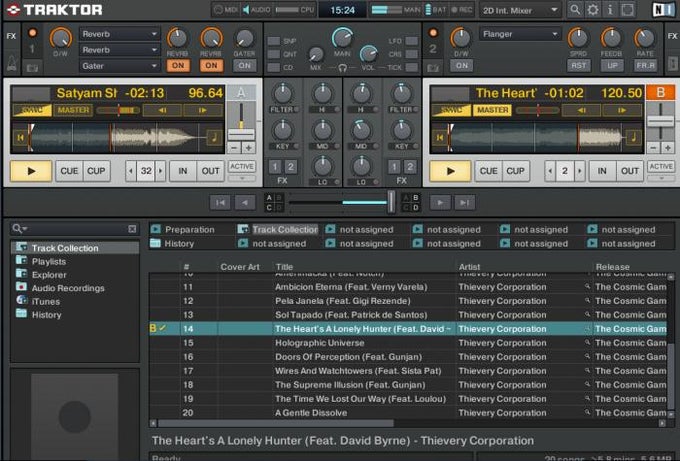The image size is (680, 461).
Task: Toggle TICK checkbox in master panel
Action: point(412,67)
